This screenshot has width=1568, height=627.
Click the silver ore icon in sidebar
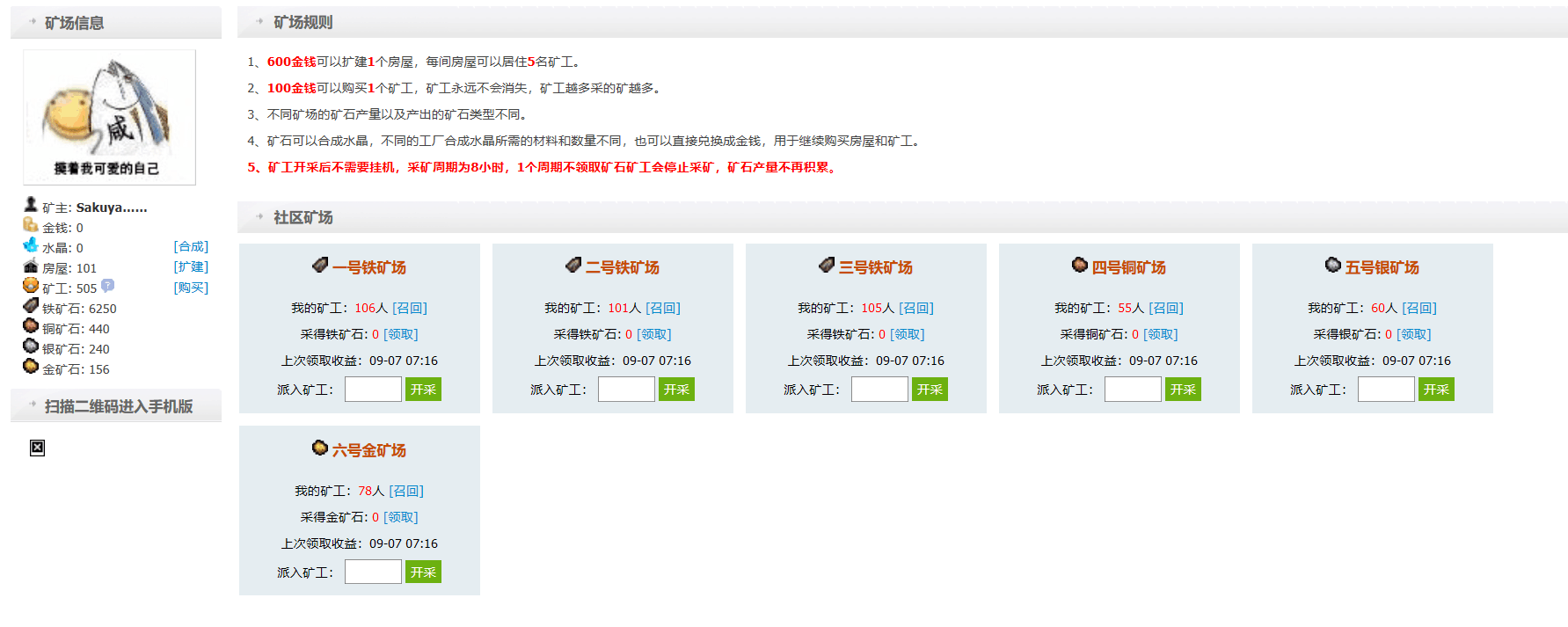pos(31,346)
